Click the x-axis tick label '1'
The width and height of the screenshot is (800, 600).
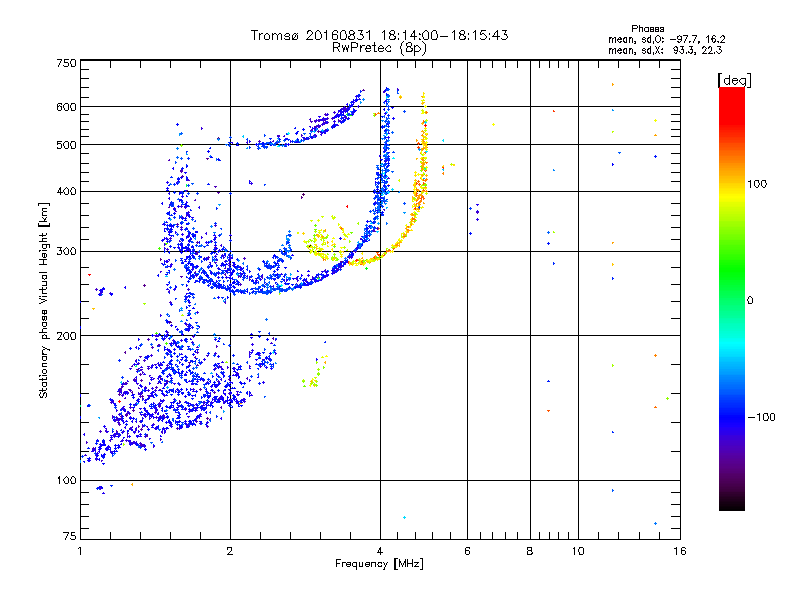80,551
